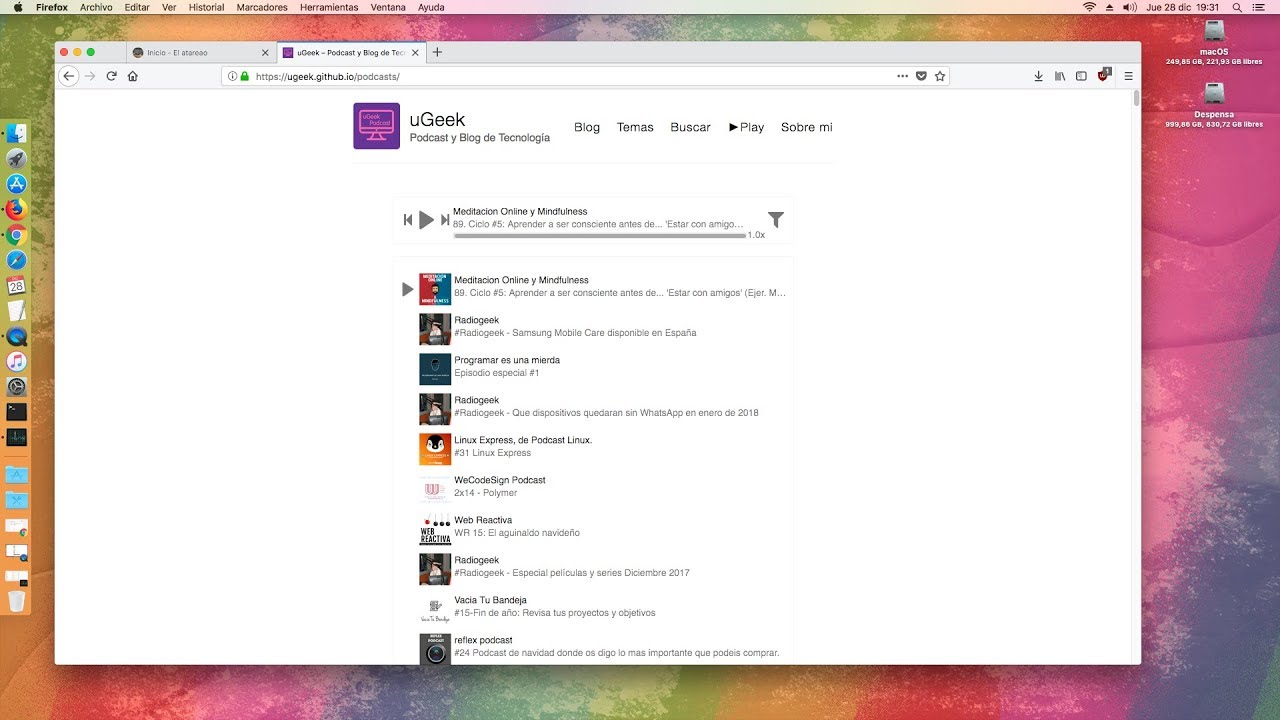
Task: Open iTunes from the Dock
Action: point(16,361)
